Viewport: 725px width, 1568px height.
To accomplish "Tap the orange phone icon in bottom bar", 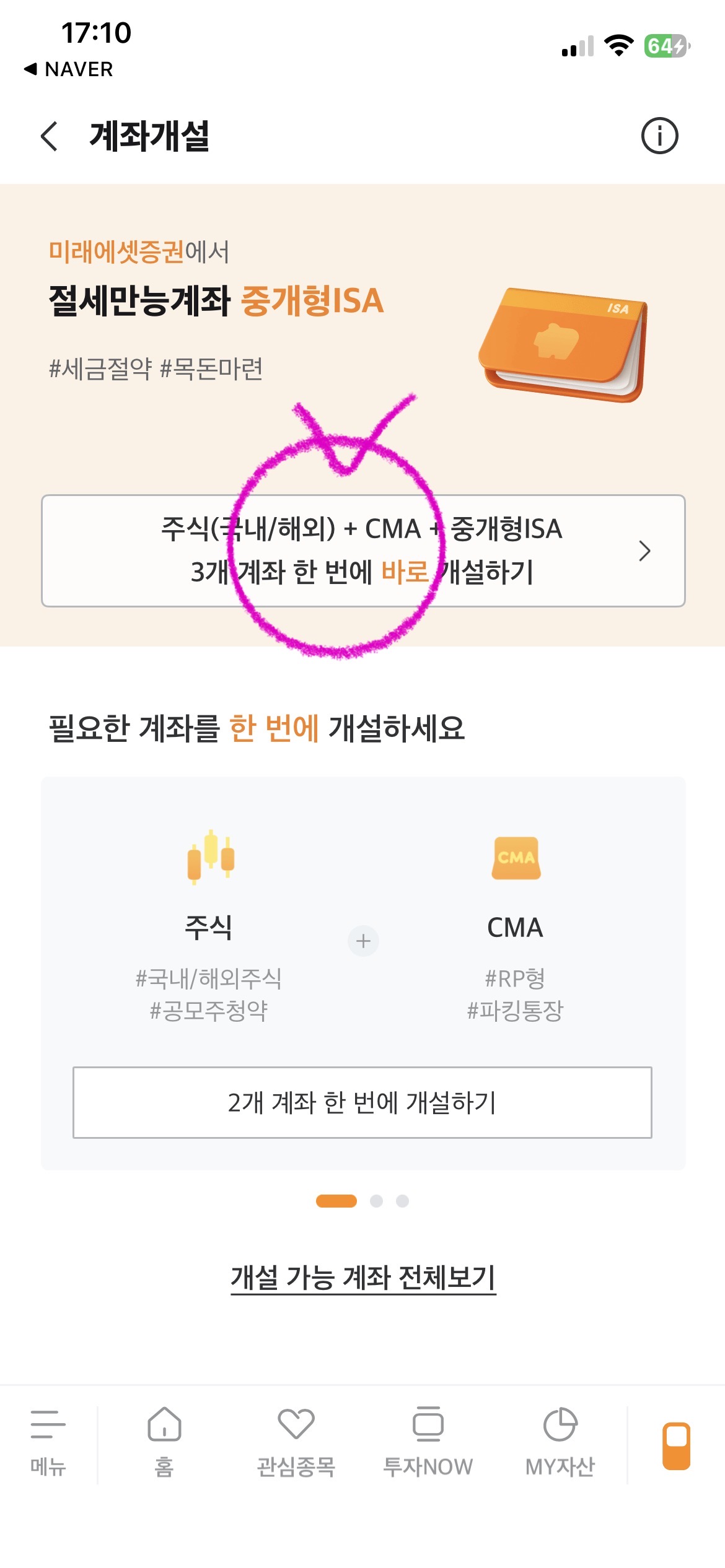I will [x=676, y=1446].
